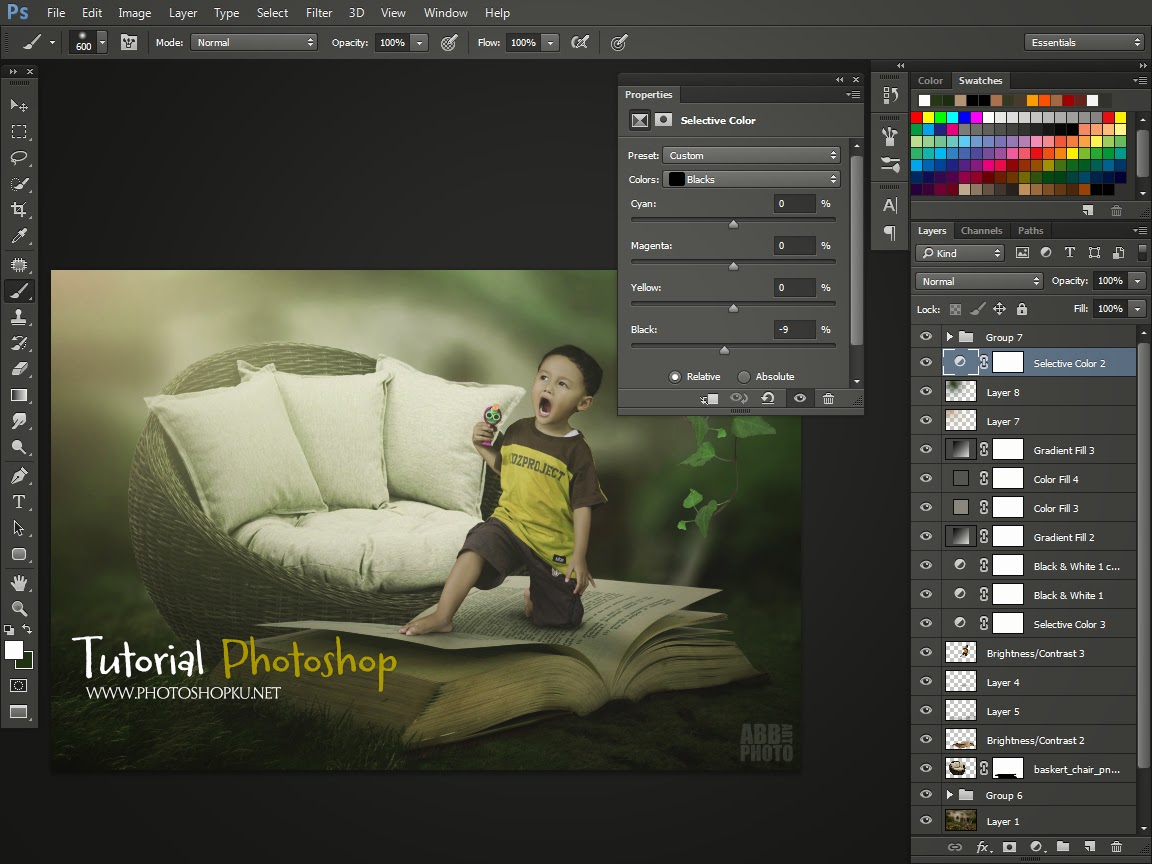Switch to the Channels tab
This screenshot has height=864, width=1152.
981,231
